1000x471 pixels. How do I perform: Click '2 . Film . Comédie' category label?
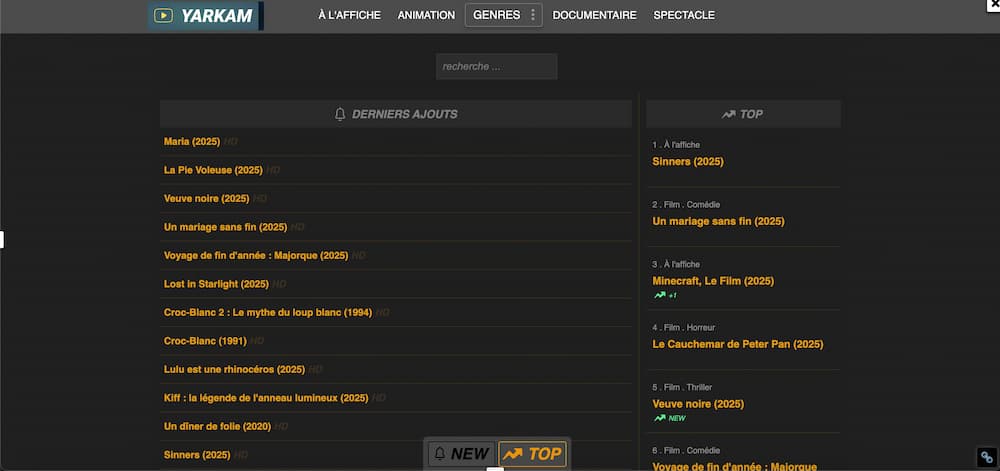coord(686,205)
